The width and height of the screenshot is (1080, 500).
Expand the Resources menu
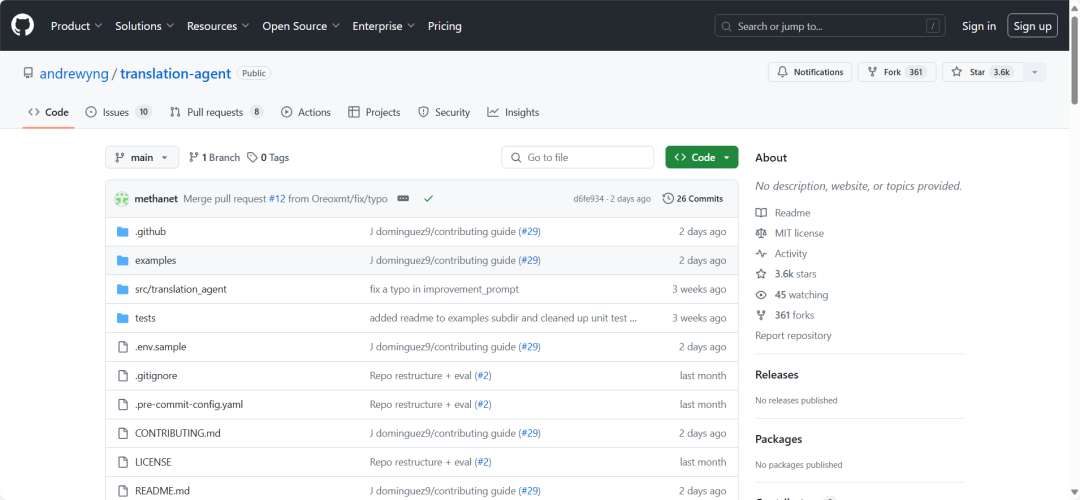click(x=218, y=26)
